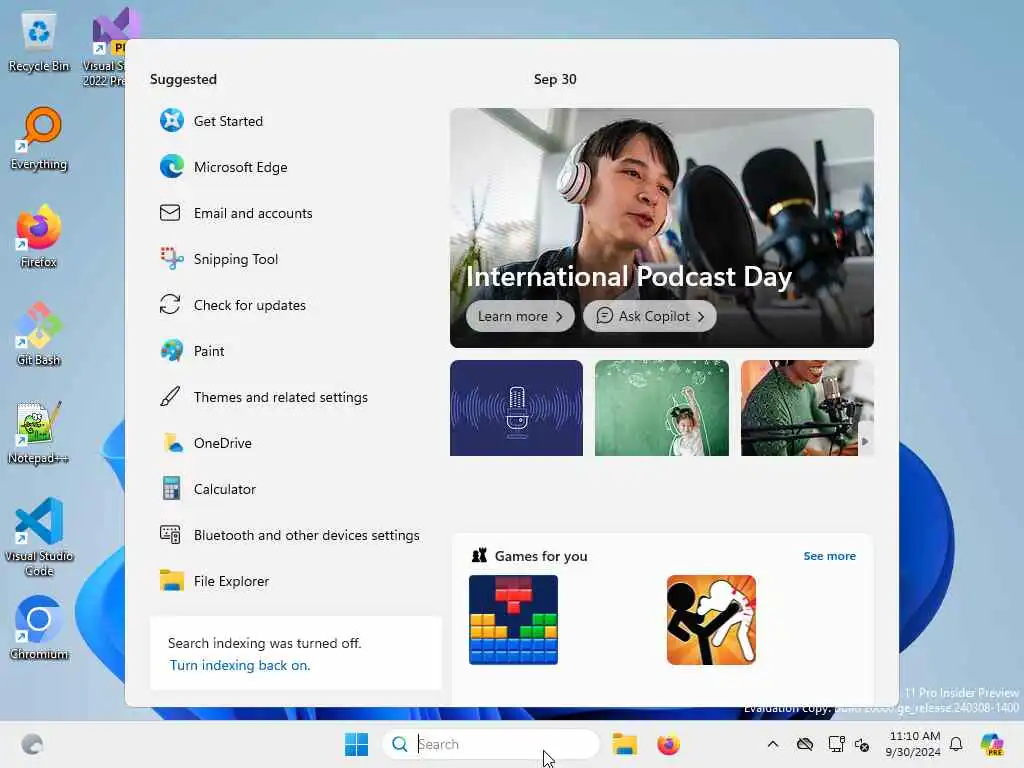Screen dimensions: 1024x768
Task: Click the muted volume tray icon
Action: (x=862, y=744)
